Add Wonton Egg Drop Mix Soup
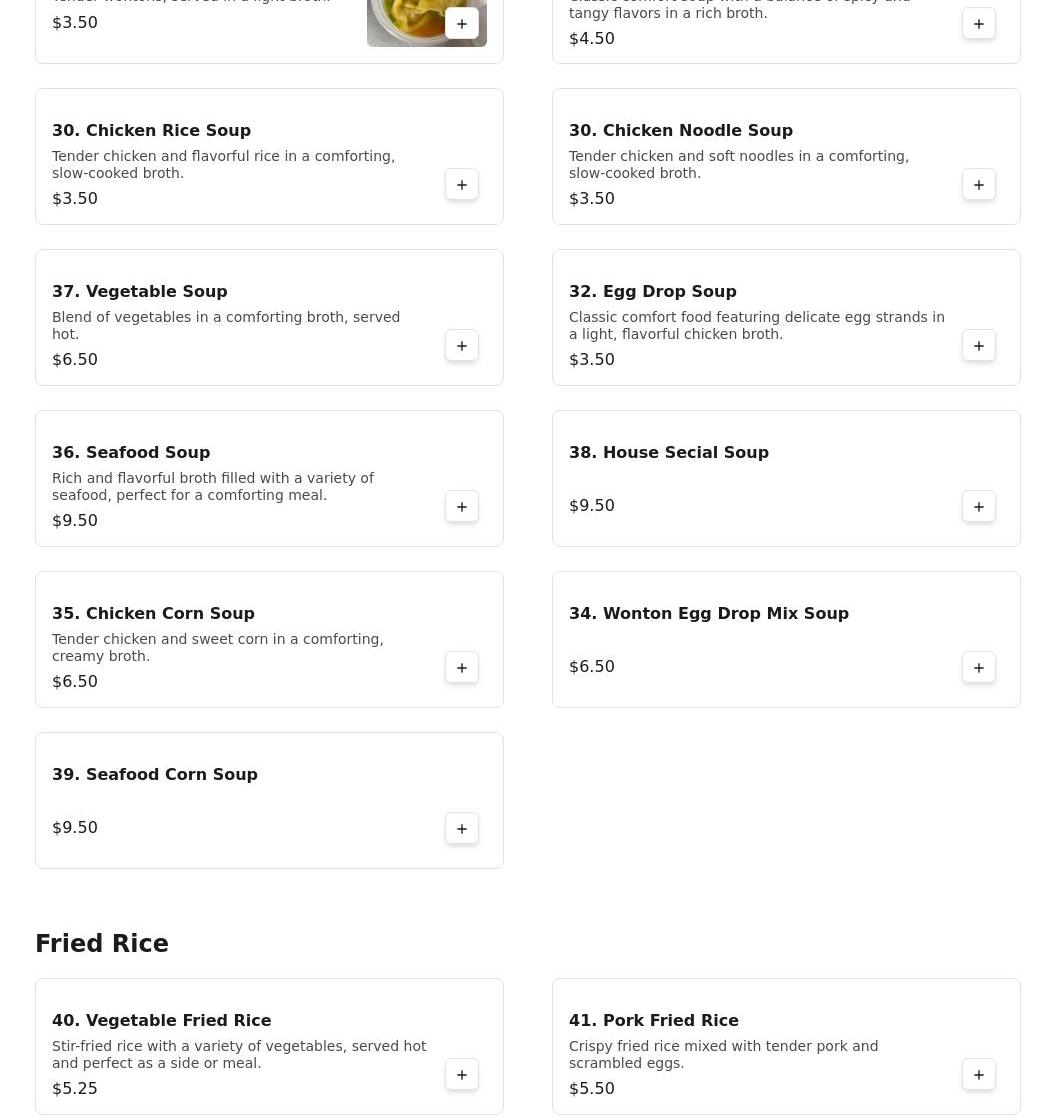 979,667
